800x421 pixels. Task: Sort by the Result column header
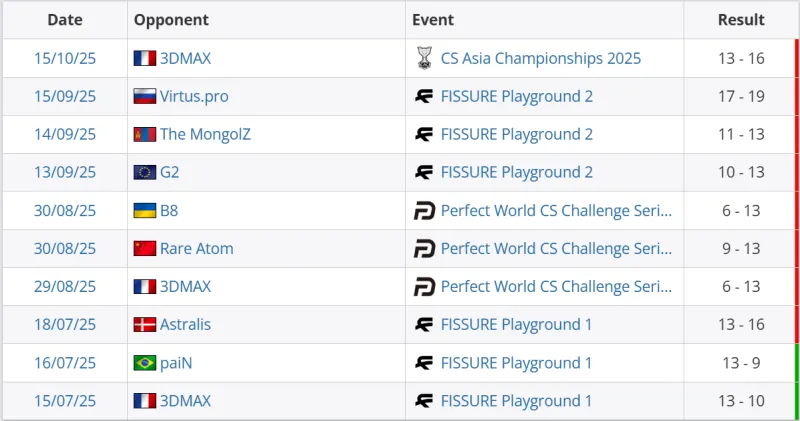(x=741, y=20)
